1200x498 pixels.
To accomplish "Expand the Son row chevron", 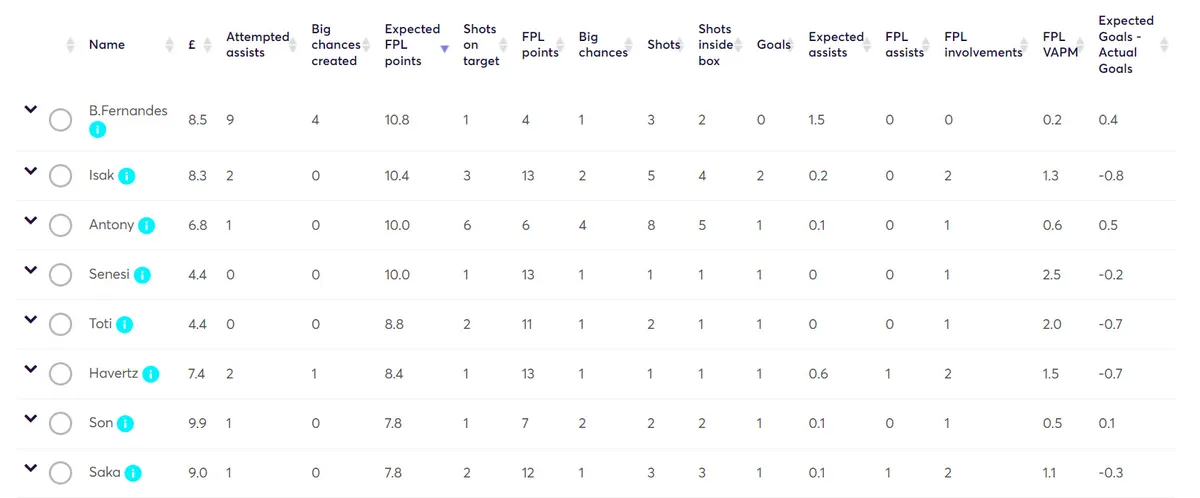I will click(x=30, y=419).
